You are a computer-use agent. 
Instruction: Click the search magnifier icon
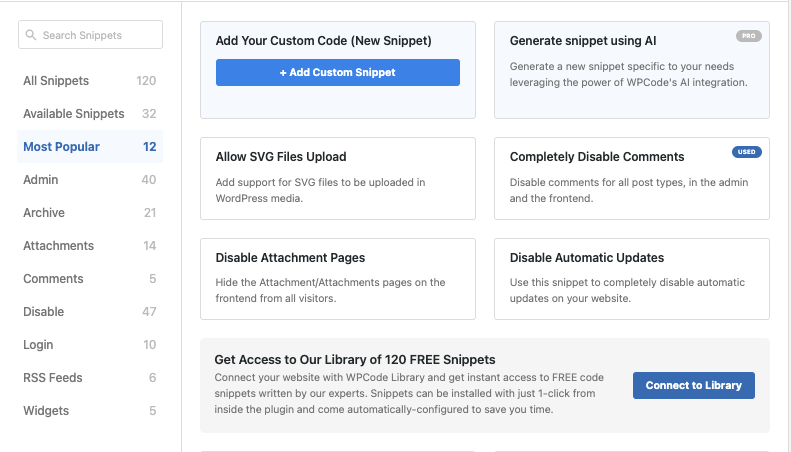coord(31,35)
